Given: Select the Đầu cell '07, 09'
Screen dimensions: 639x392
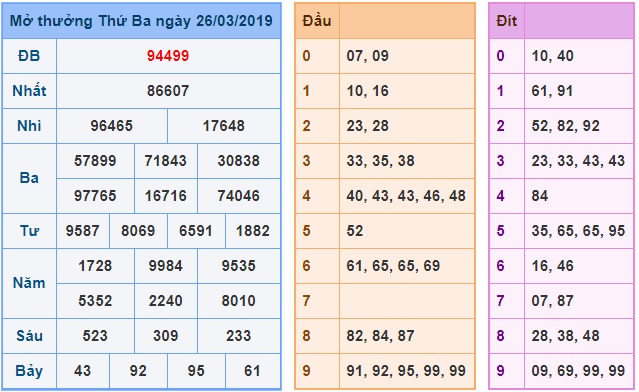Looking at the screenshot, I should pos(407,56).
